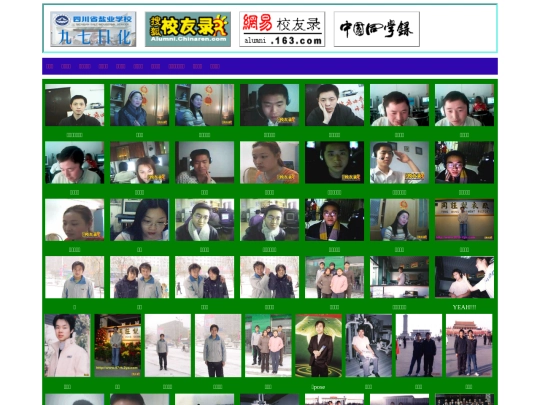540x405 pixels.
Task: Click the pose caption text
Action: (319, 387)
